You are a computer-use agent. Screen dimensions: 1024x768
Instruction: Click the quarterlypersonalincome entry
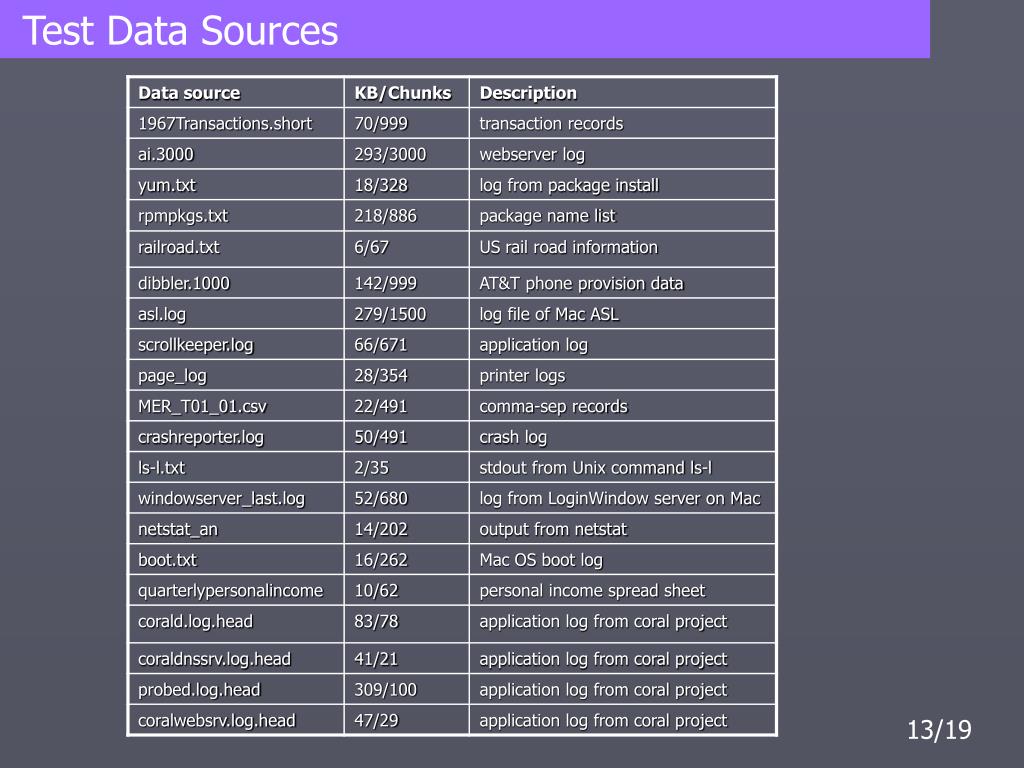231,590
